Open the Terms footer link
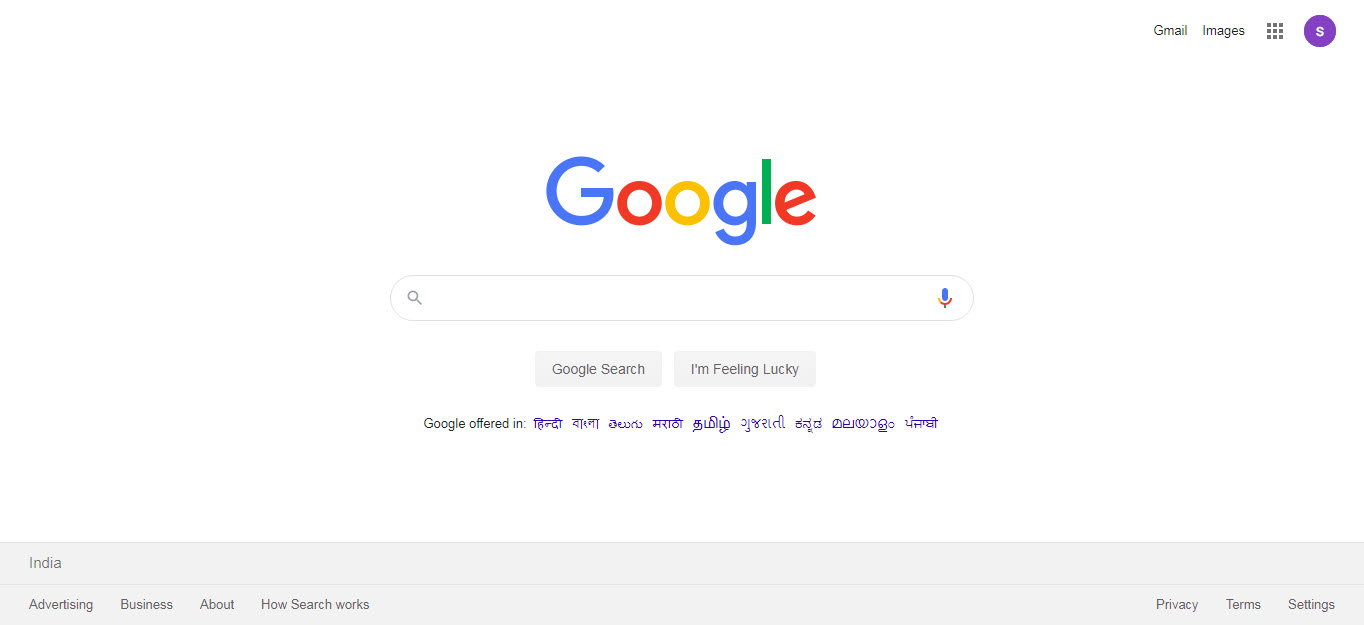The image size is (1364, 625). point(1243,605)
